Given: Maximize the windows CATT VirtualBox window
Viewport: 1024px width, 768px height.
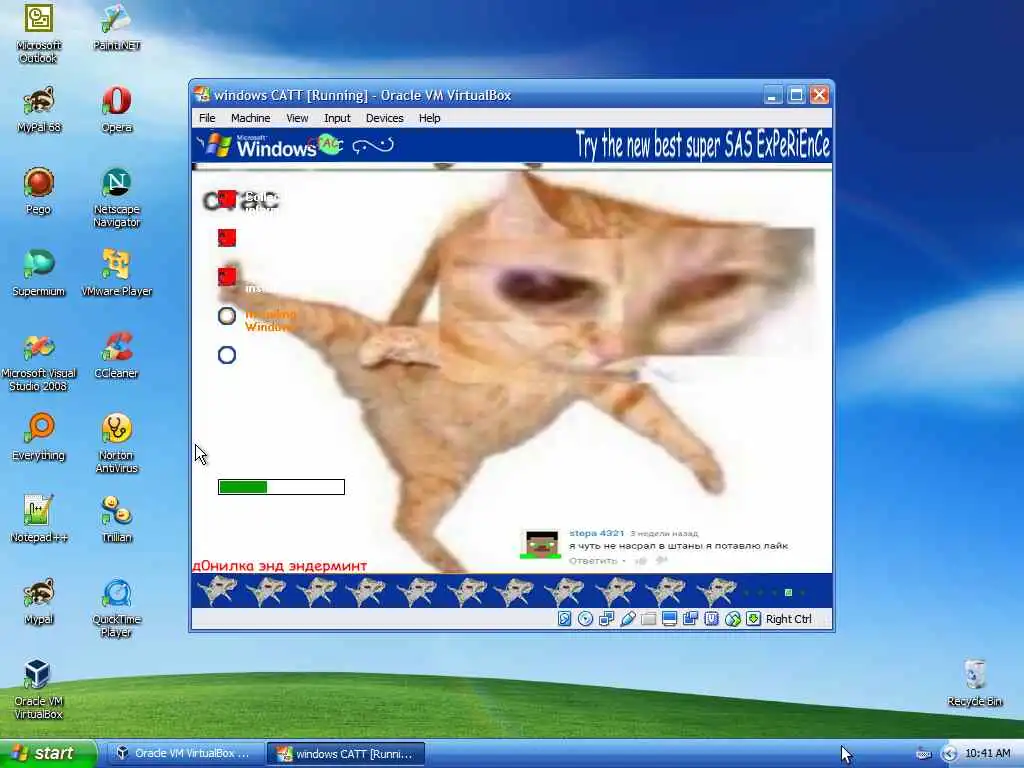Looking at the screenshot, I should point(796,95).
